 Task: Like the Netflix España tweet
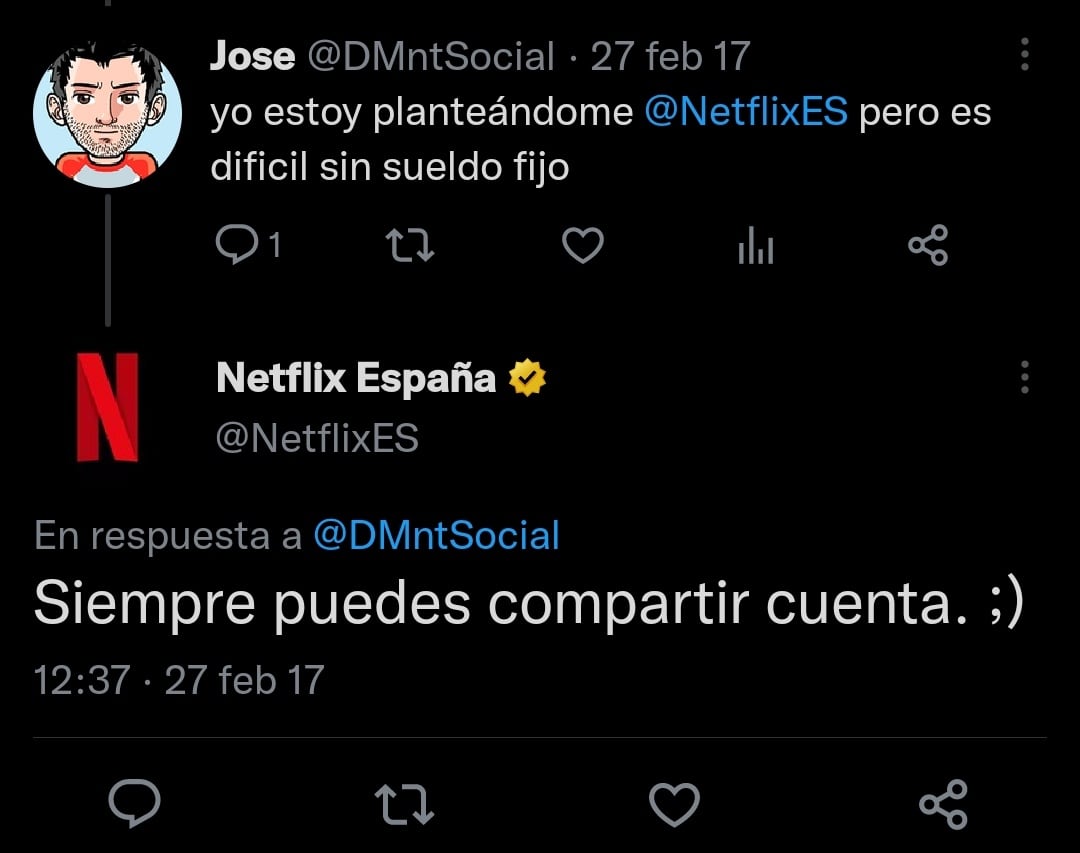point(674,803)
